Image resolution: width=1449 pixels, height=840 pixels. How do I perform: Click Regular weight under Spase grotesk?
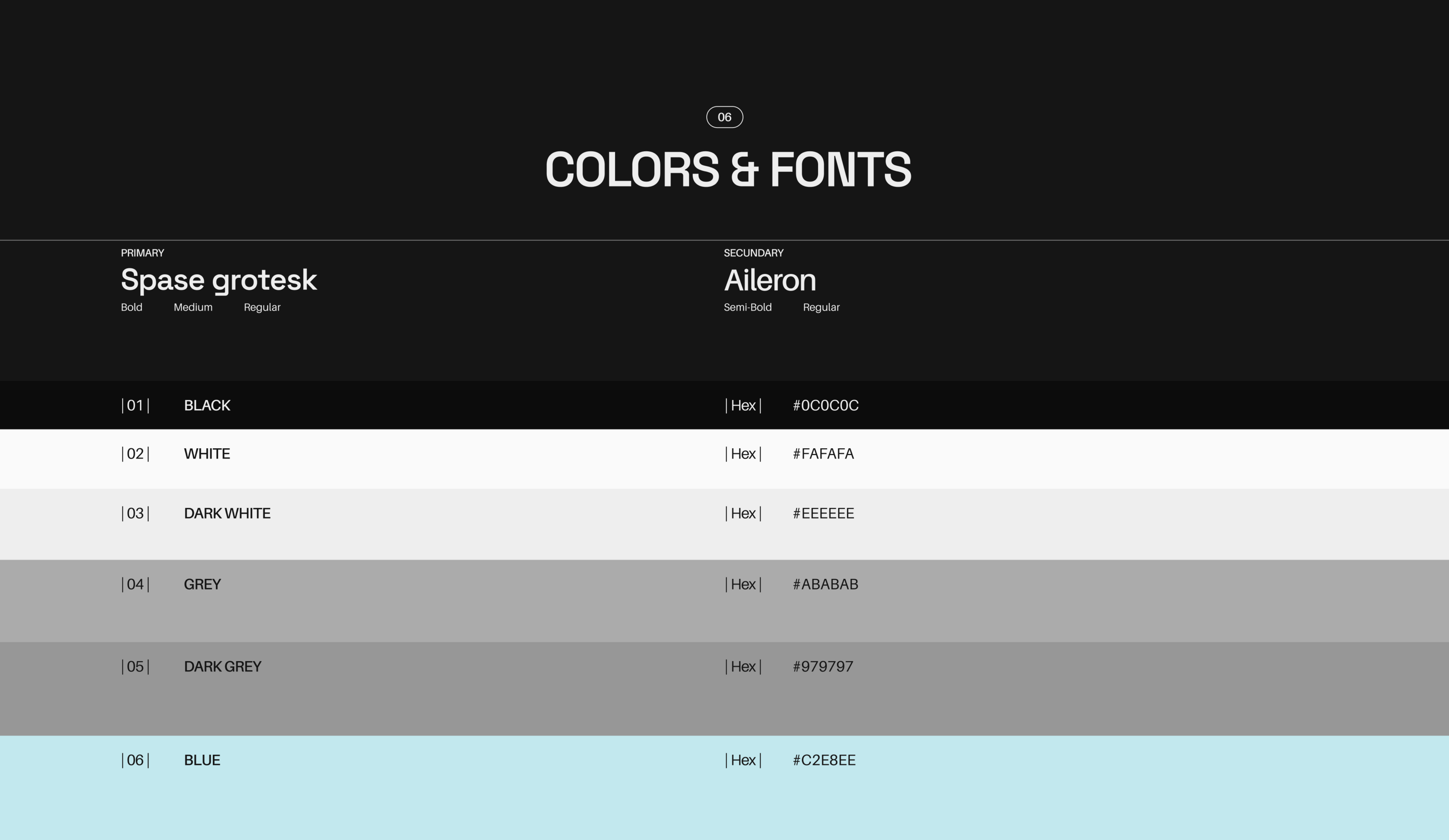[262, 307]
